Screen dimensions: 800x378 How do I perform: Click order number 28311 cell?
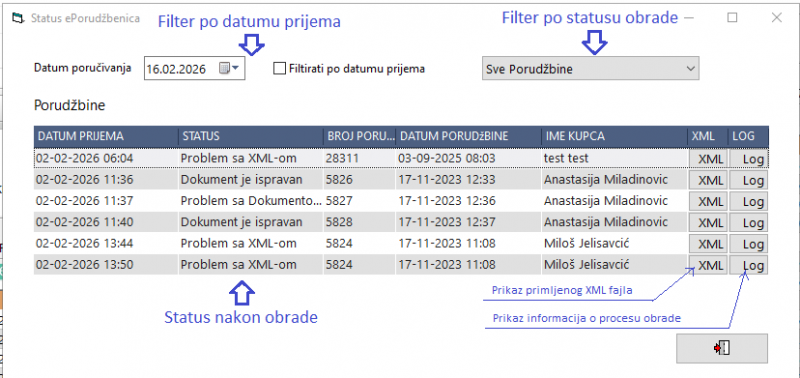(360, 158)
